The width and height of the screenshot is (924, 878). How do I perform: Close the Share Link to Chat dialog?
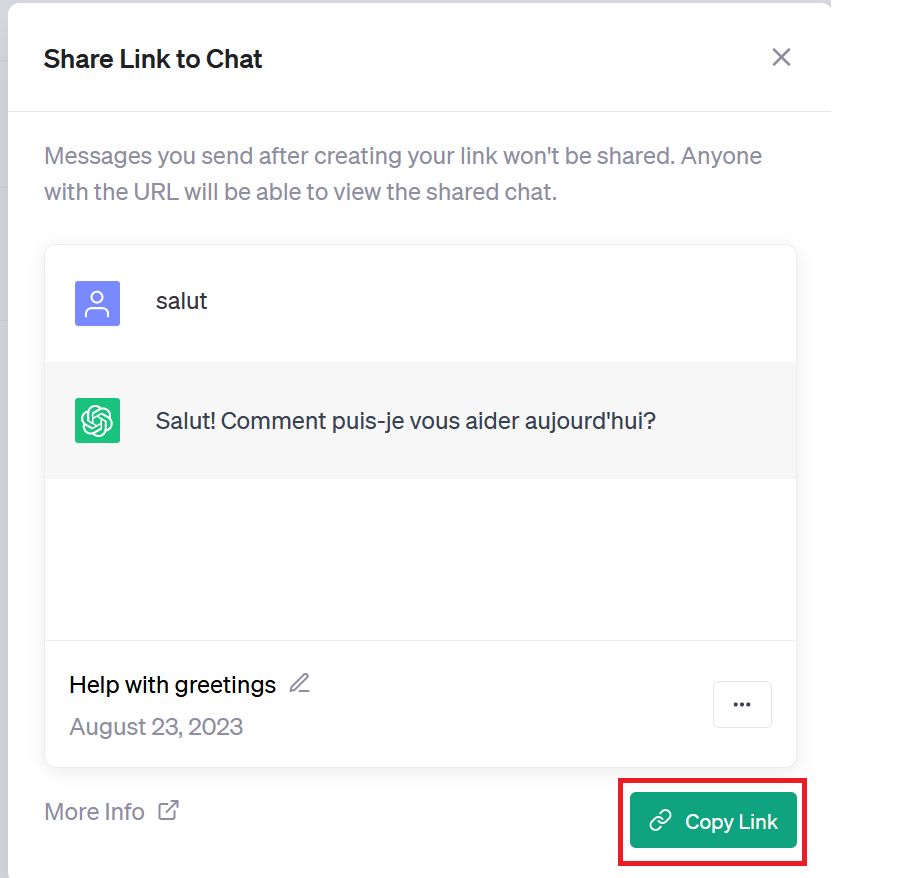tap(781, 57)
